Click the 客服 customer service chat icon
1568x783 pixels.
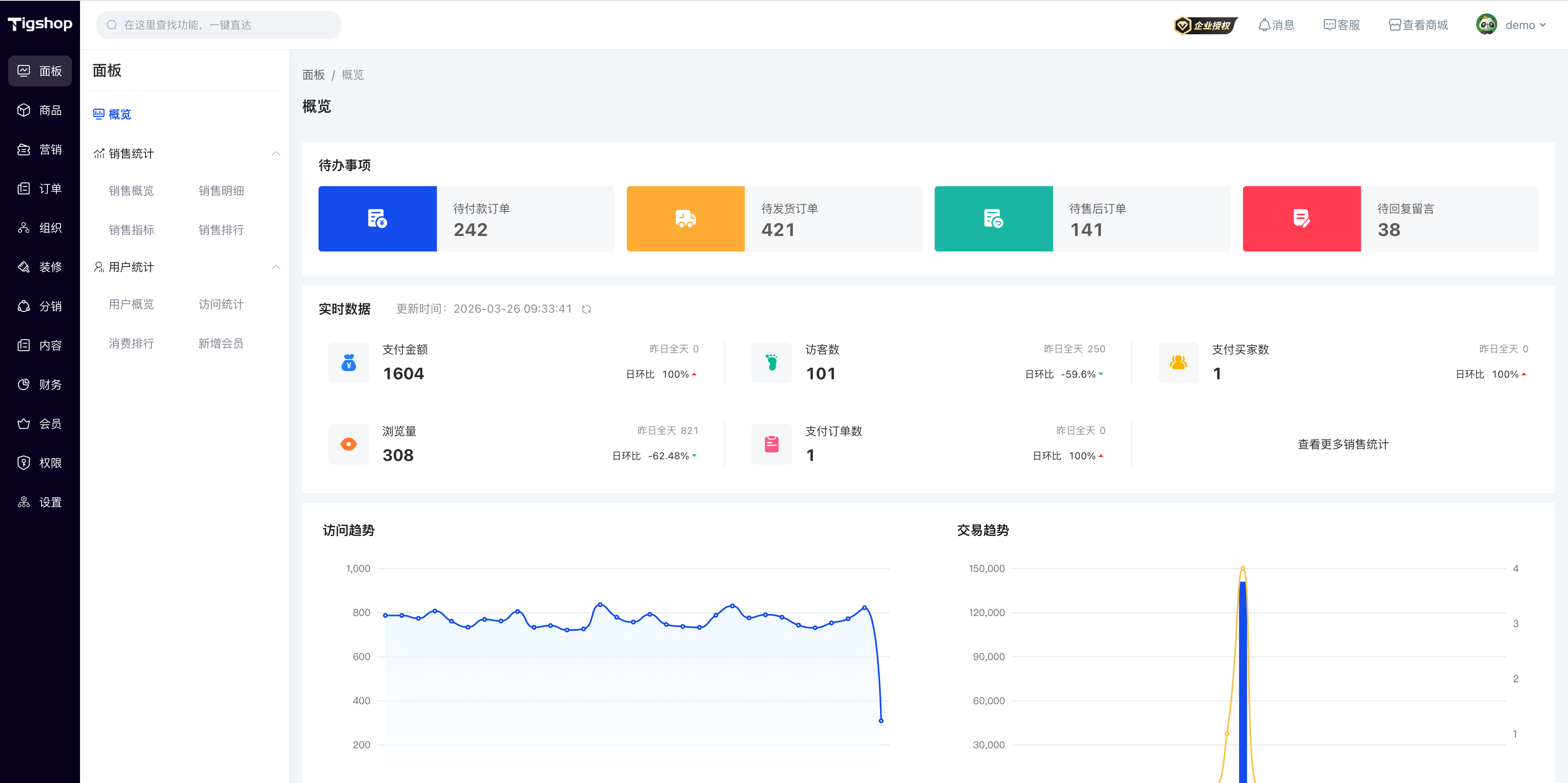(x=1330, y=25)
